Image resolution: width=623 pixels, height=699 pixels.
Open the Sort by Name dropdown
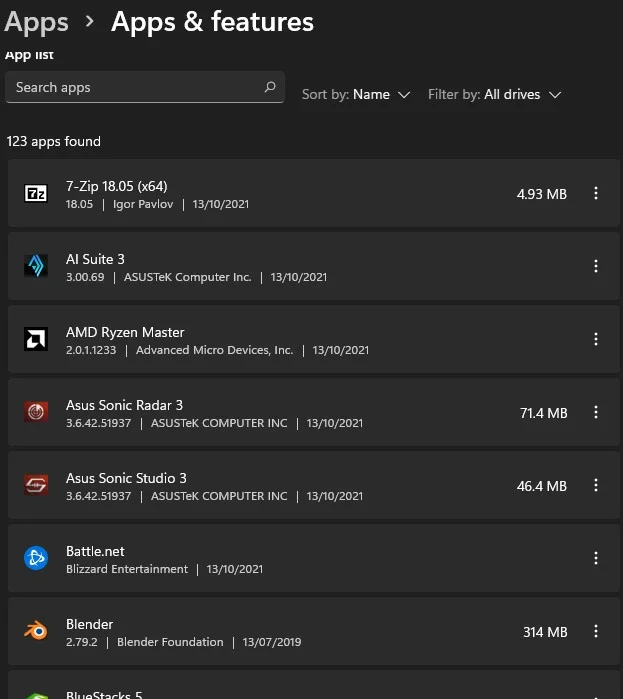356,95
